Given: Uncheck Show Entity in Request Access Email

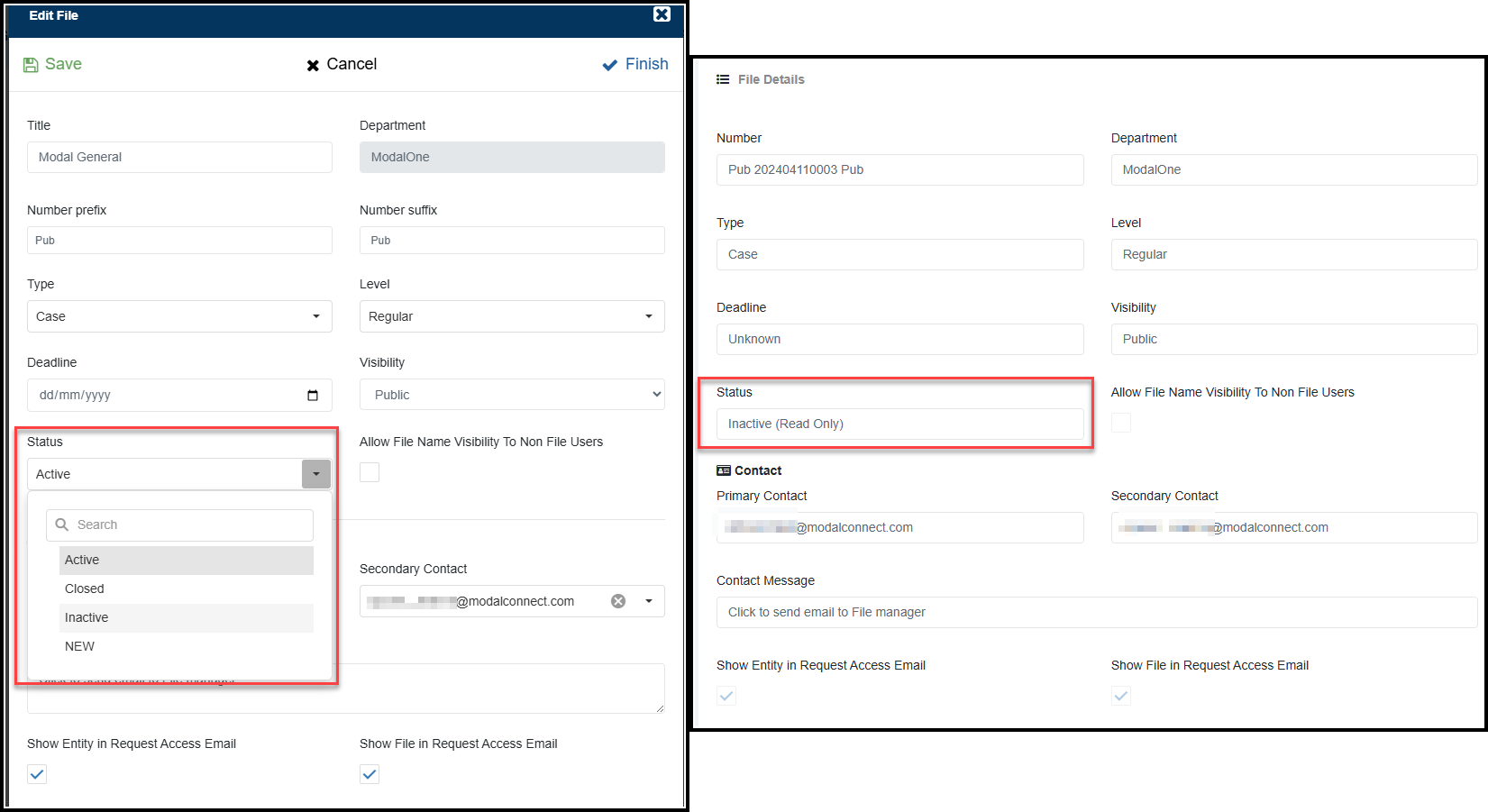Looking at the screenshot, I should pos(37,774).
